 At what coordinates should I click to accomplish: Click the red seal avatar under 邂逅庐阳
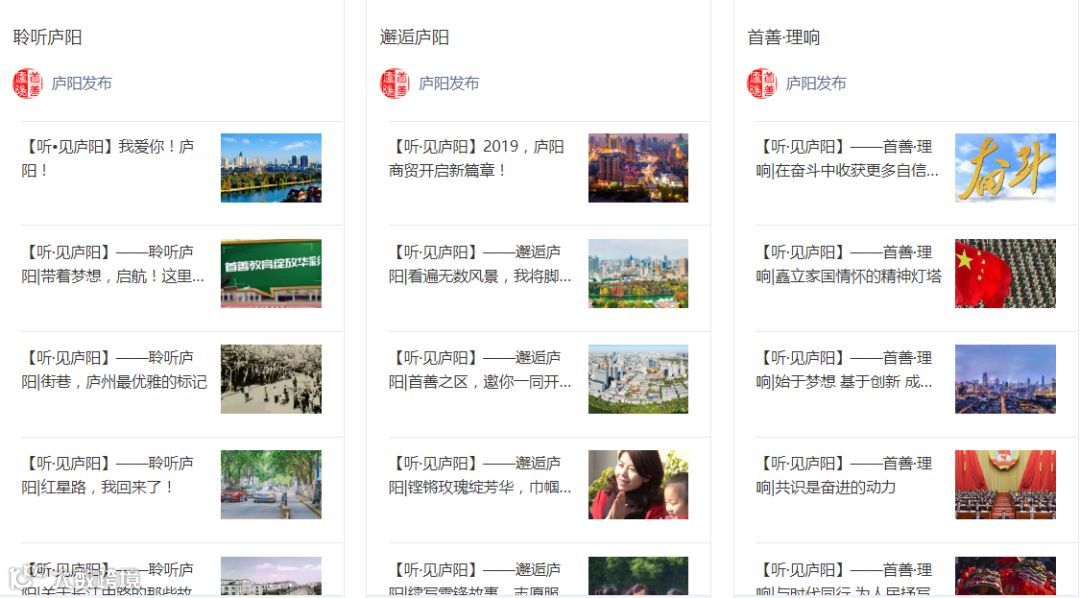coord(395,83)
